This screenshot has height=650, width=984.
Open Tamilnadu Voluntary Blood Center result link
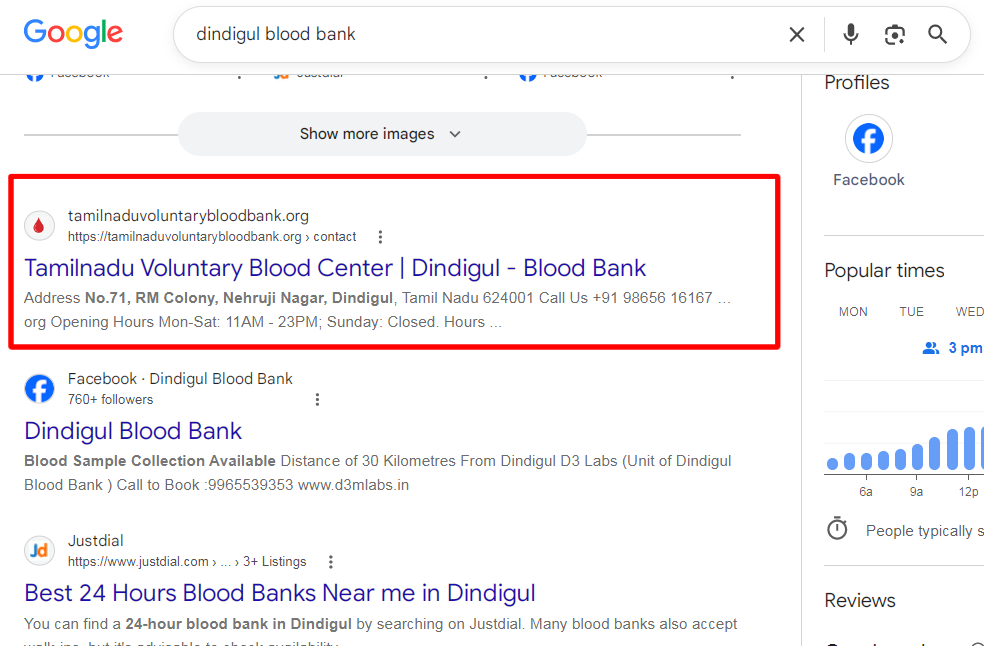(335, 269)
